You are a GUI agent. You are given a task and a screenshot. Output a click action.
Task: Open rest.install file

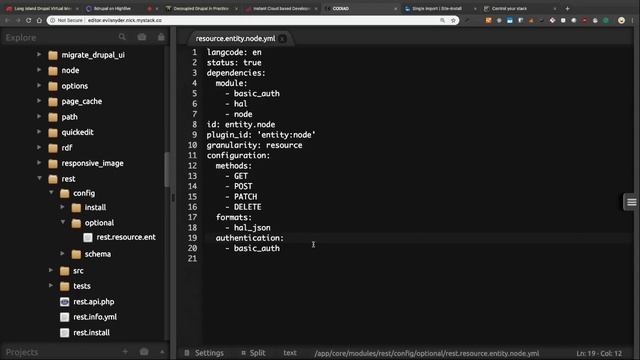click(x=91, y=333)
